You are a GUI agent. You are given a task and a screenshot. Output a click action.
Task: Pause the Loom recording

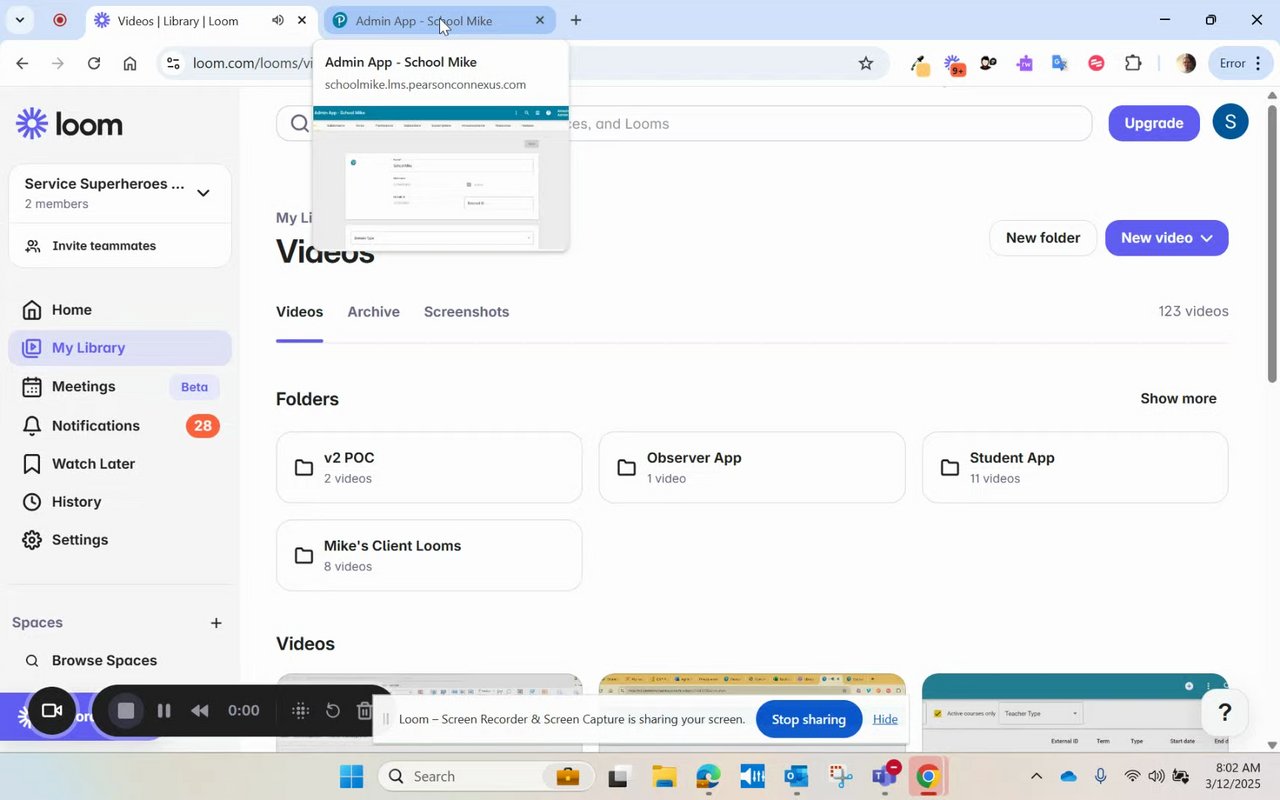pyautogui.click(x=164, y=711)
